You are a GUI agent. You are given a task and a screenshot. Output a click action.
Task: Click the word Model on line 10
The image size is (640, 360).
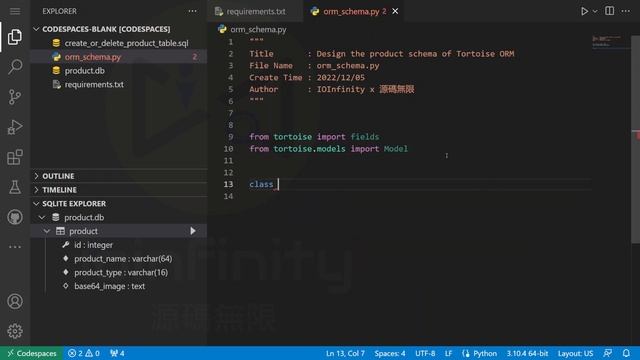(x=396, y=149)
